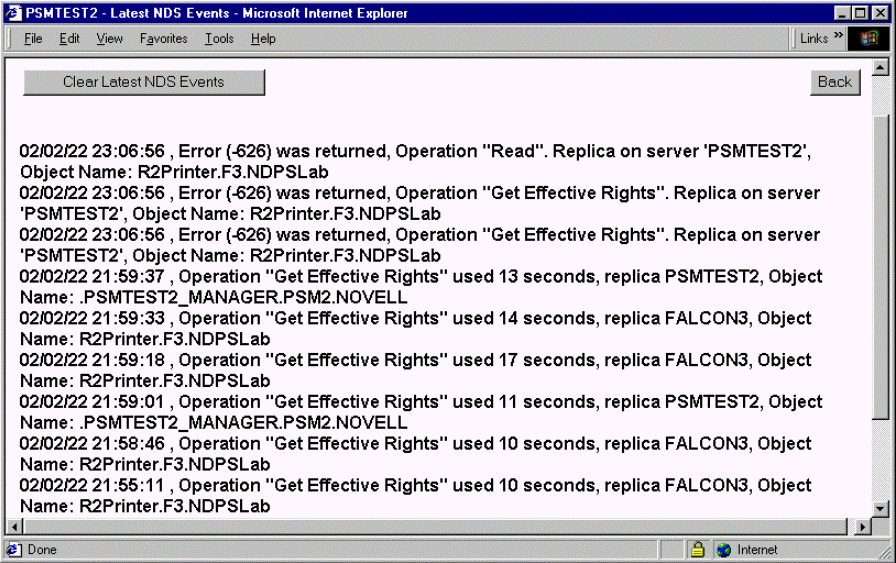Open the Tools menu
This screenshot has height=563, width=896.
point(219,39)
